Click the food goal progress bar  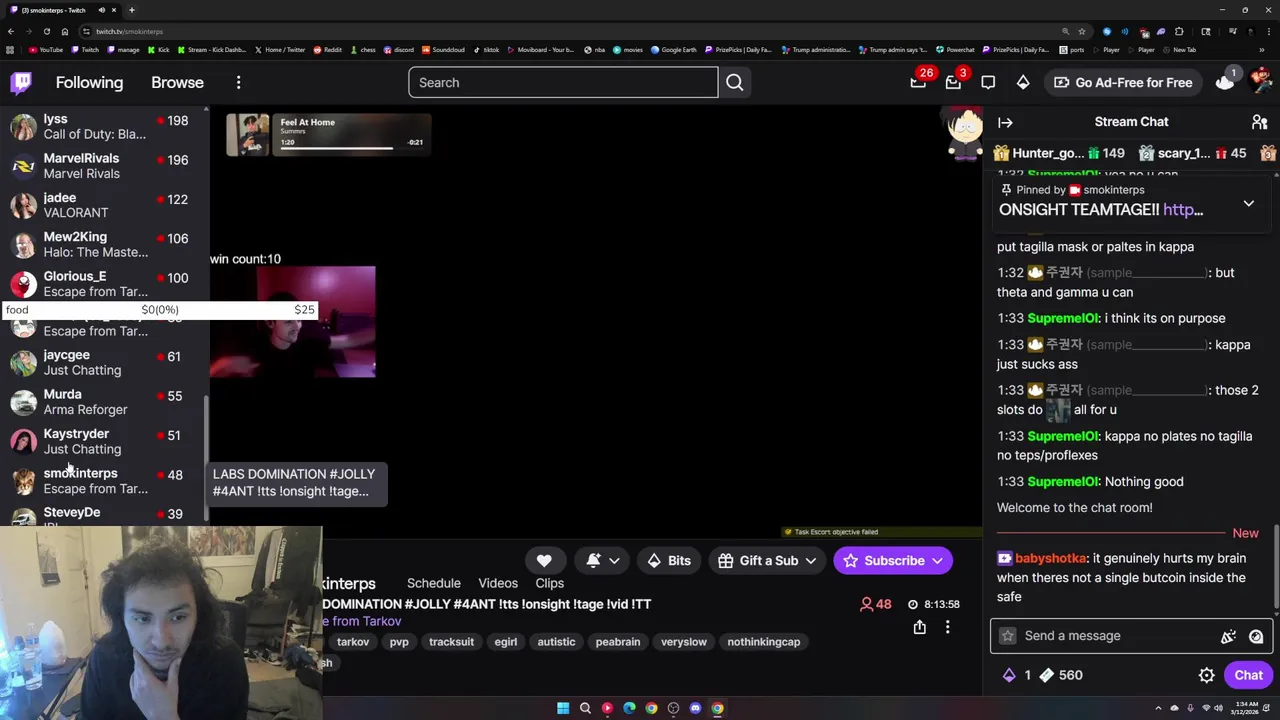pyautogui.click(x=160, y=310)
